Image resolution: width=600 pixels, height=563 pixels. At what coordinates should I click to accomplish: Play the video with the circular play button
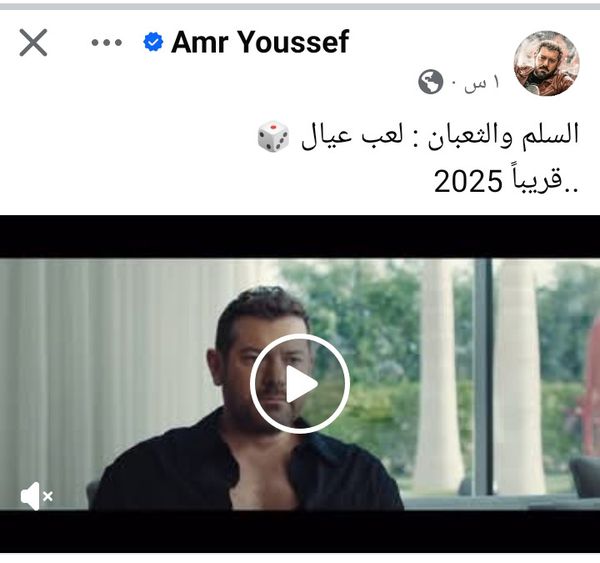coord(300,383)
